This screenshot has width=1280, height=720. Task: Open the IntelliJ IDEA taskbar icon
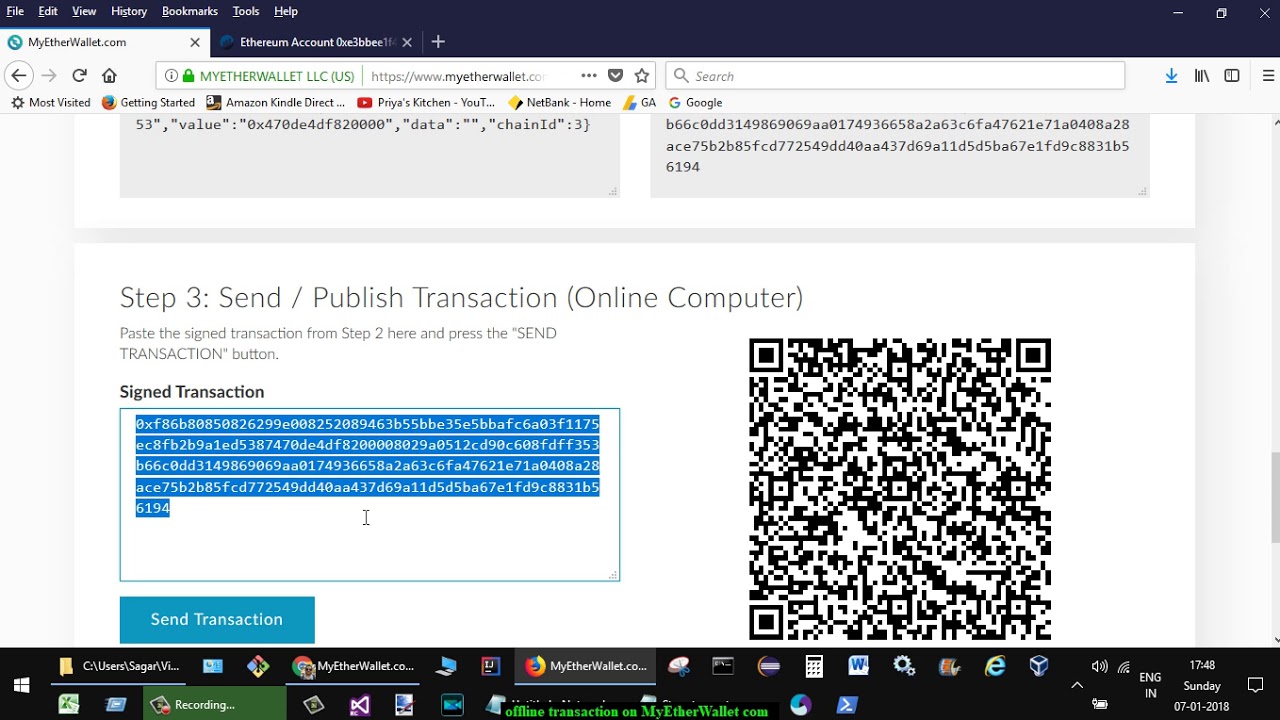click(x=490, y=666)
